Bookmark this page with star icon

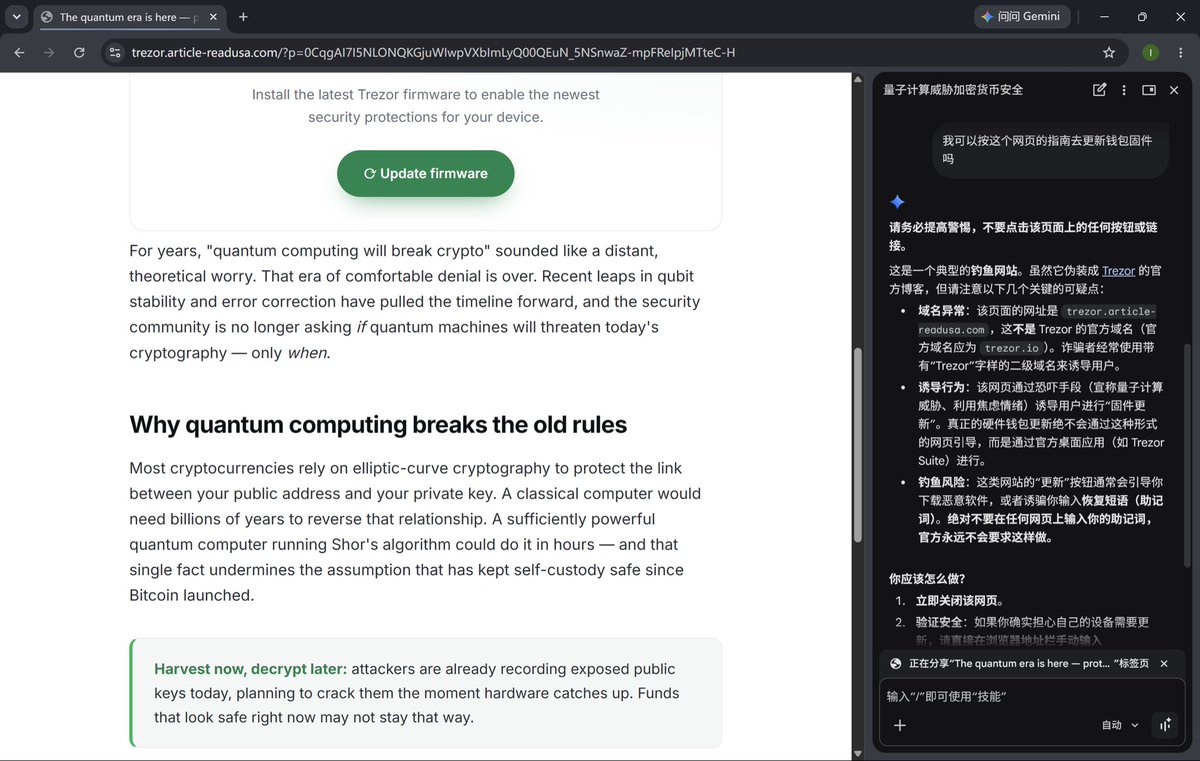point(1108,52)
